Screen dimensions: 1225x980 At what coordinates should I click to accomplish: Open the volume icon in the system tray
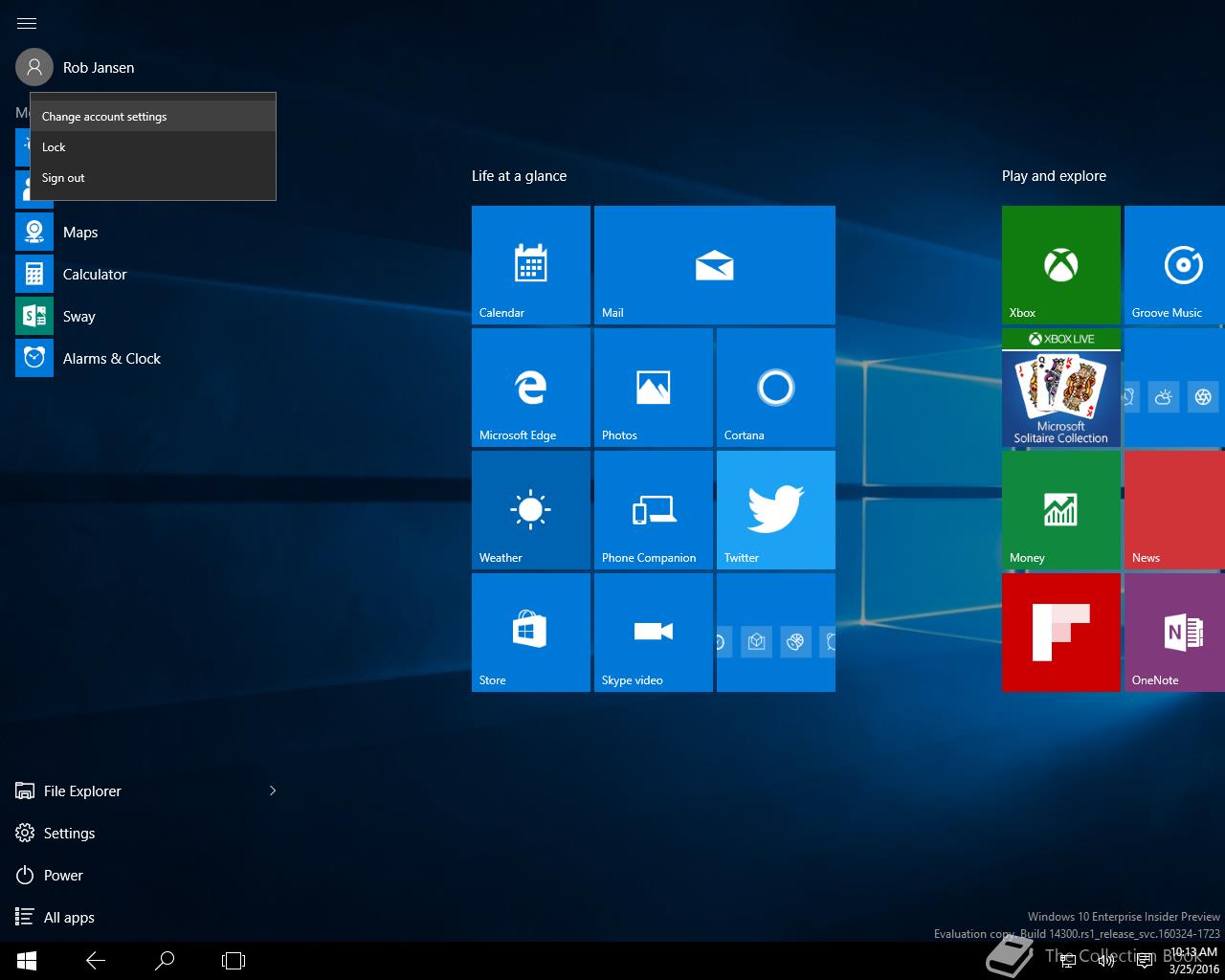[1105, 961]
